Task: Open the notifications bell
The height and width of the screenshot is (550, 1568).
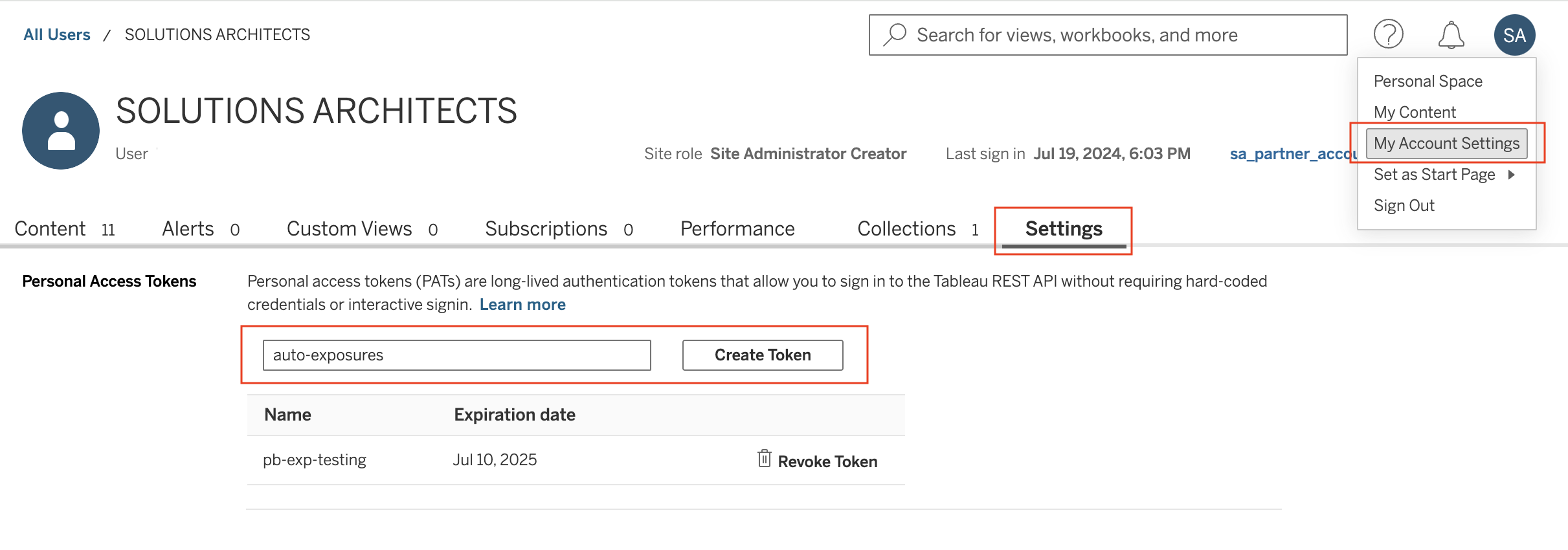Action: tap(1451, 35)
